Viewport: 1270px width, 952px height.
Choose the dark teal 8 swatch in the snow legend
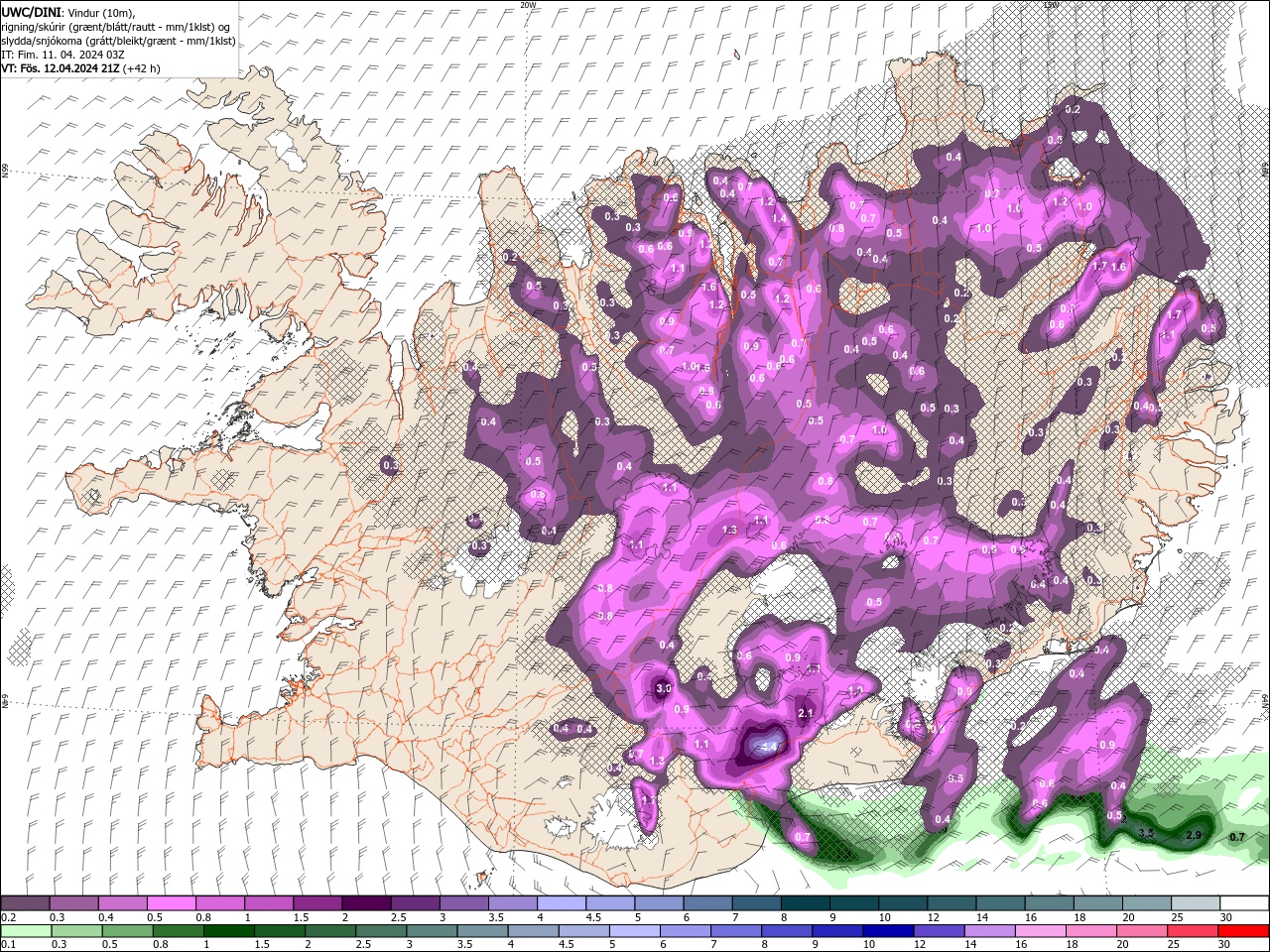click(805, 903)
